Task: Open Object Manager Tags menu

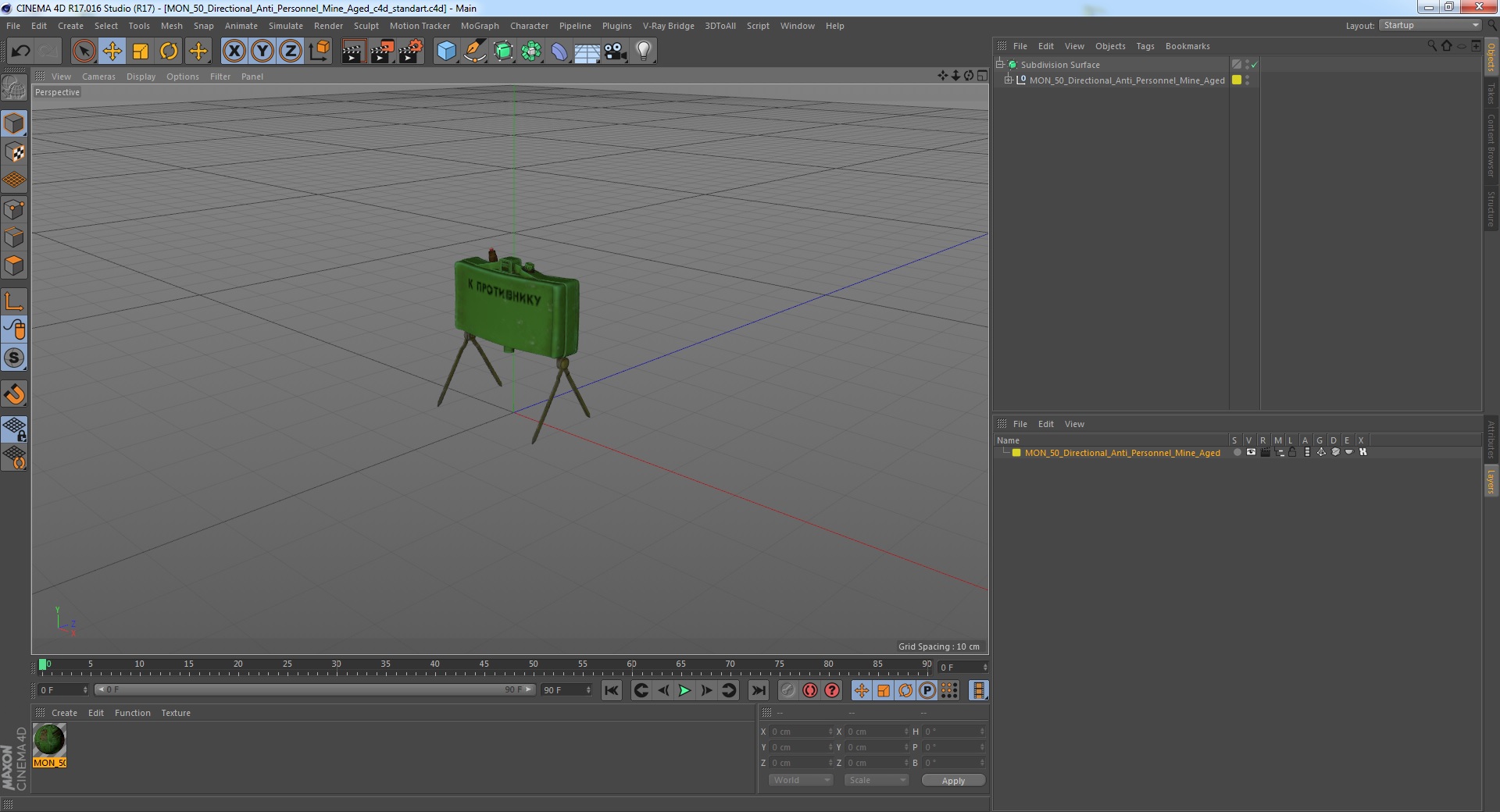Action: 1145,46
